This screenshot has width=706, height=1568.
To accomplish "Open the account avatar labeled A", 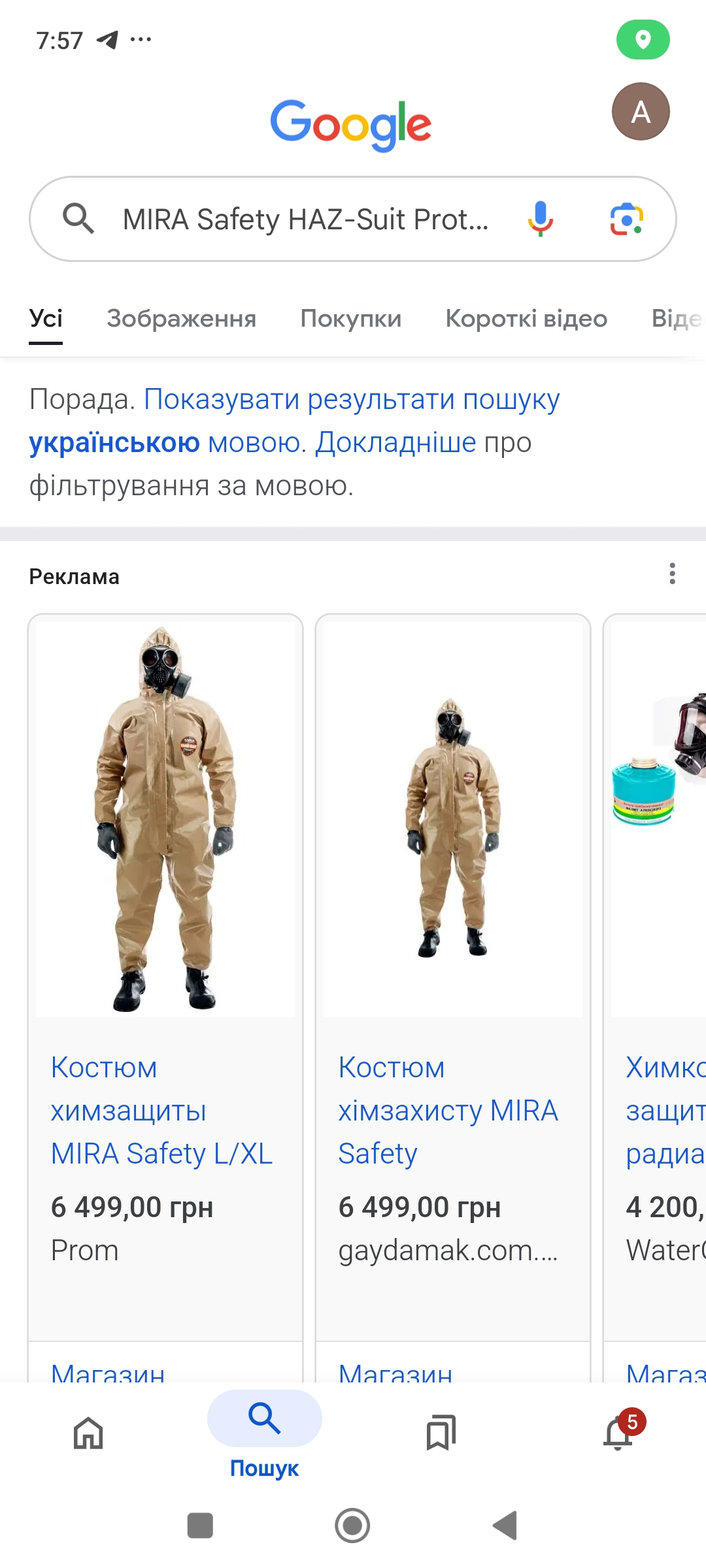I will (641, 112).
